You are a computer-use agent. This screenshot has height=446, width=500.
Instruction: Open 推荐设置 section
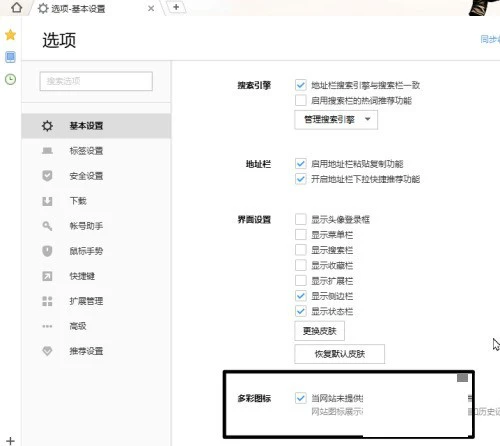point(96,351)
